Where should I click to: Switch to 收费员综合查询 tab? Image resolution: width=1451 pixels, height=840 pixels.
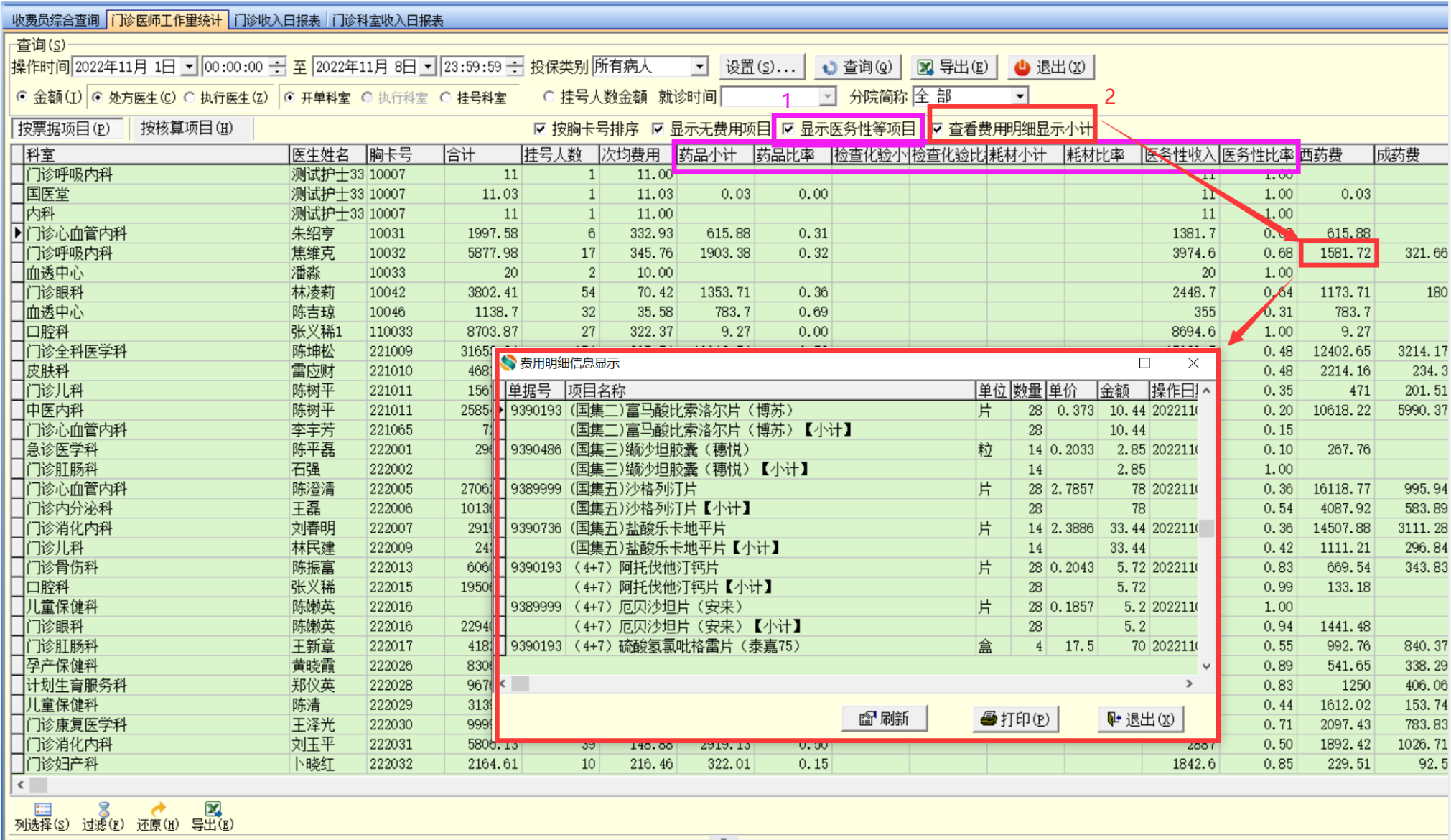(x=55, y=20)
